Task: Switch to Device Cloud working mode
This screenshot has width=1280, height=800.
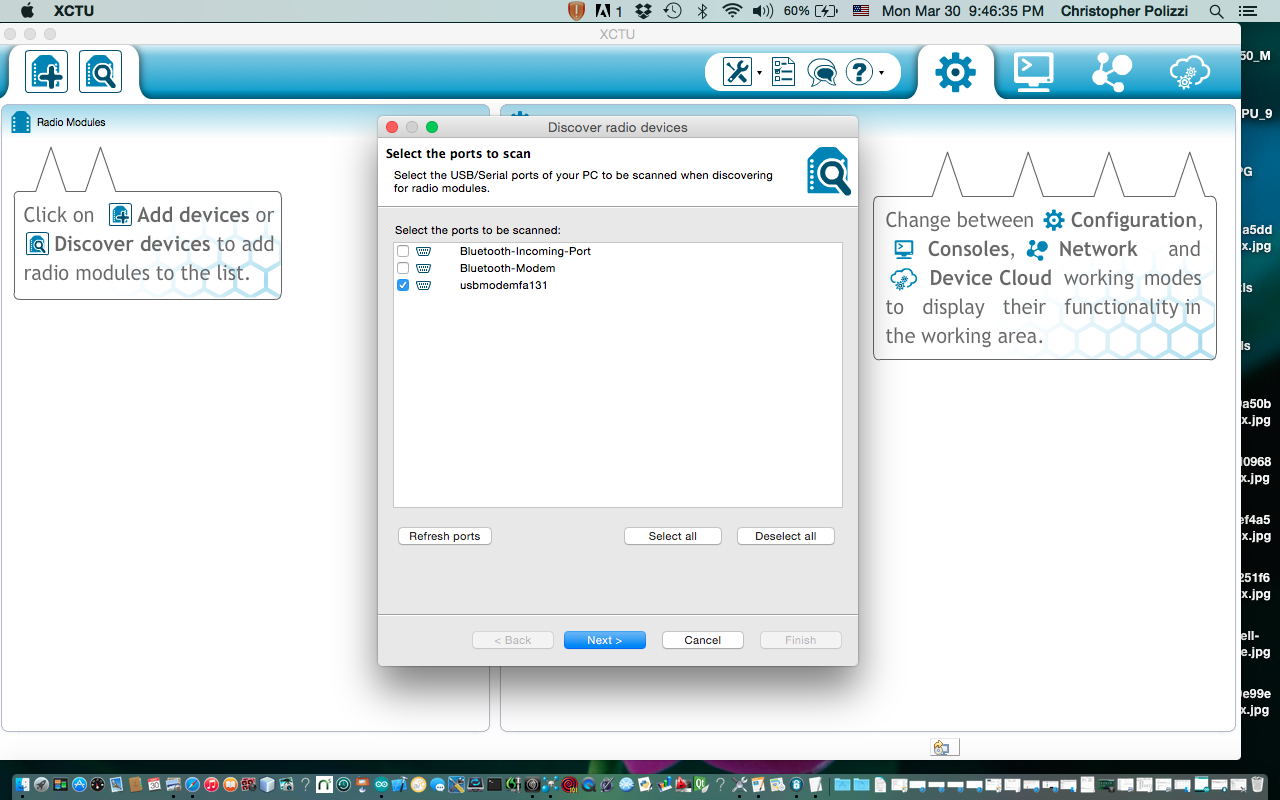Action: (1189, 72)
